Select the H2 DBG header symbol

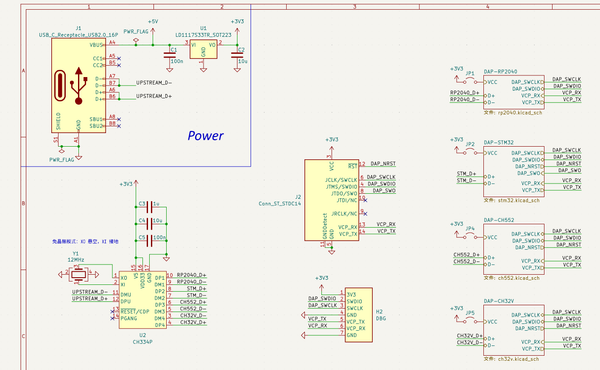[359, 315]
